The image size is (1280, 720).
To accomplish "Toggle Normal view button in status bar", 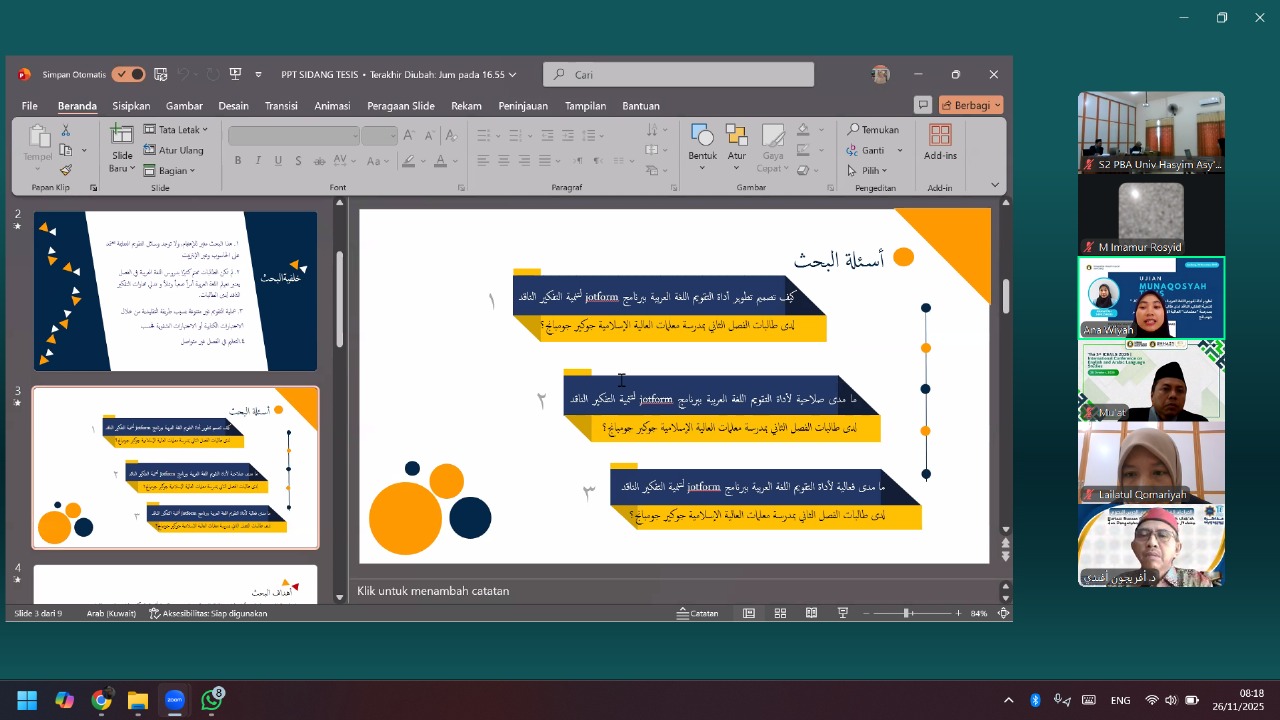I will 748,613.
